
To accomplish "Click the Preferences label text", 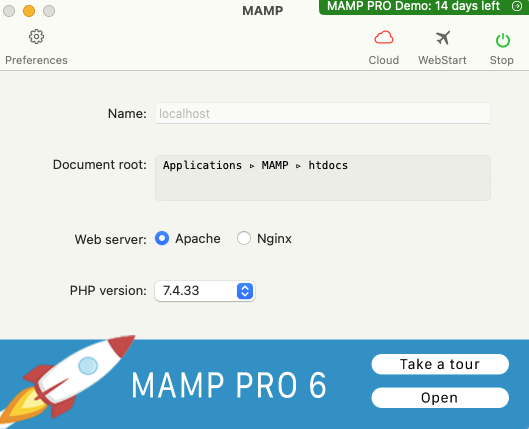I will pyautogui.click(x=36, y=60).
